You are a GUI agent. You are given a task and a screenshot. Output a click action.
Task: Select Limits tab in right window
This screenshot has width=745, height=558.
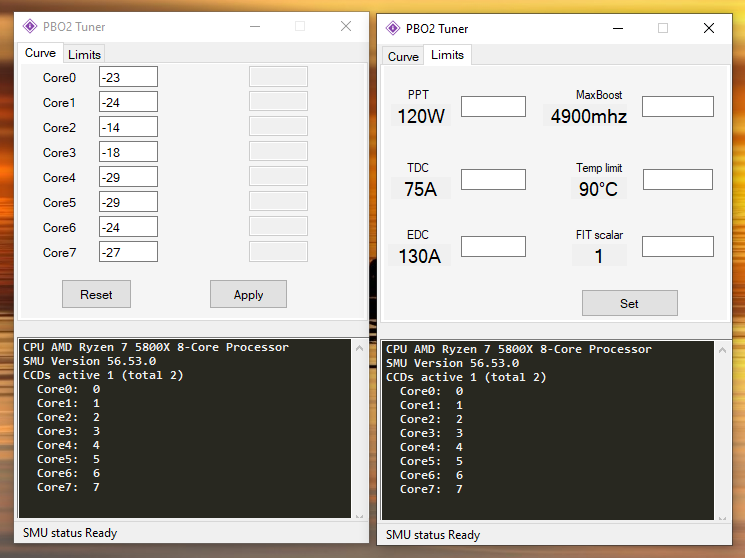(x=447, y=55)
